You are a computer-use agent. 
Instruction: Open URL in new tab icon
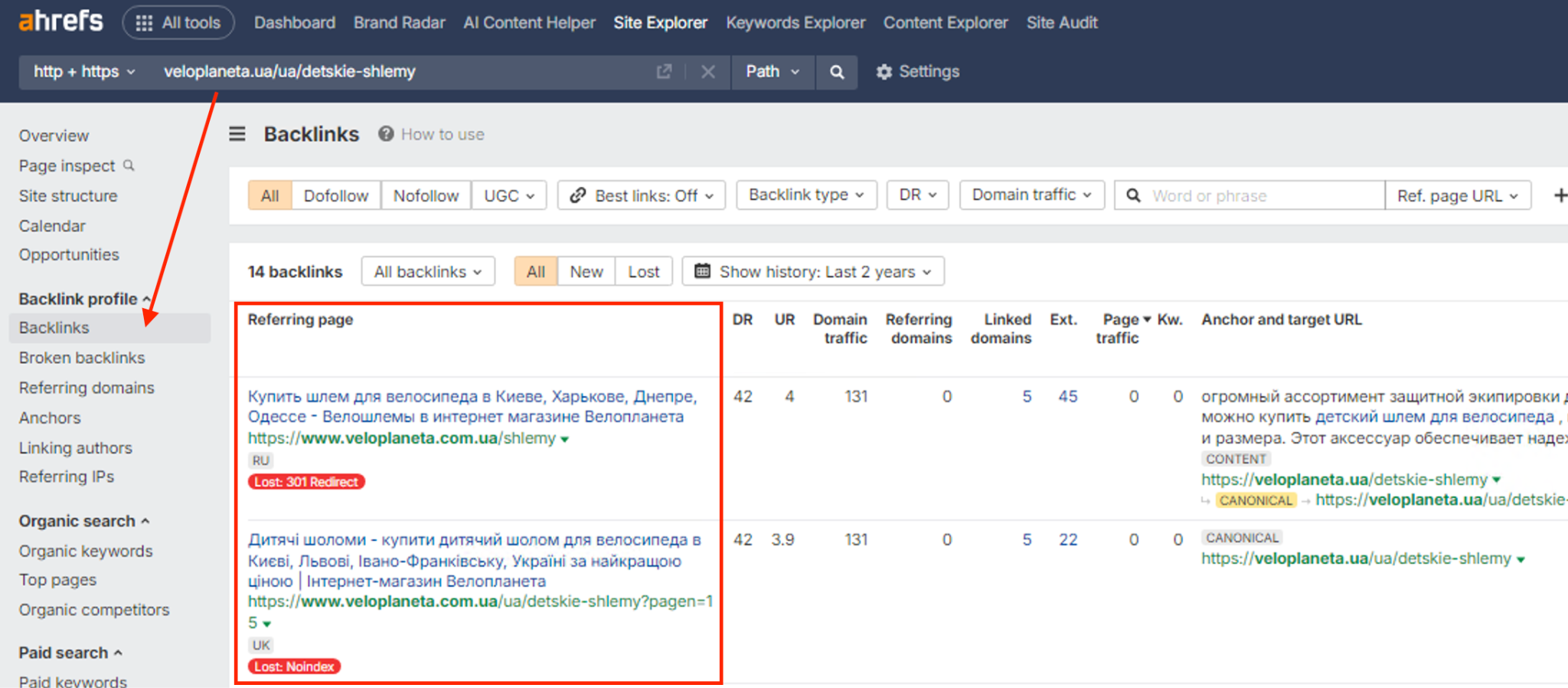(x=664, y=71)
